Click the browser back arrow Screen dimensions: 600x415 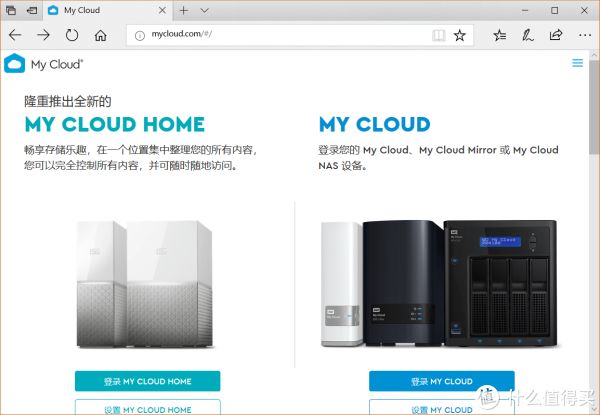[15, 35]
